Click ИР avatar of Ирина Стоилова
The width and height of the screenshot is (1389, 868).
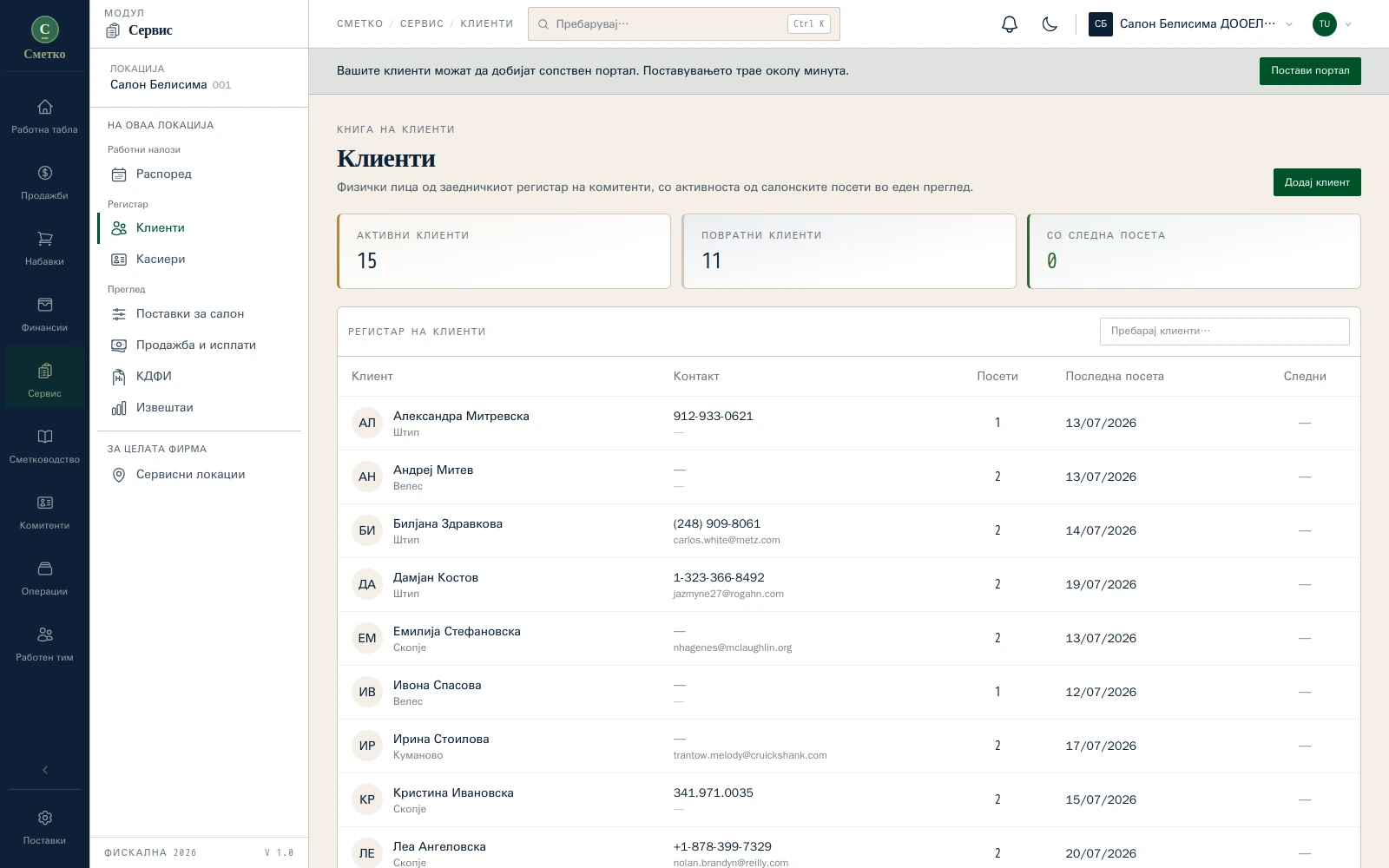pyautogui.click(x=367, y=746)
